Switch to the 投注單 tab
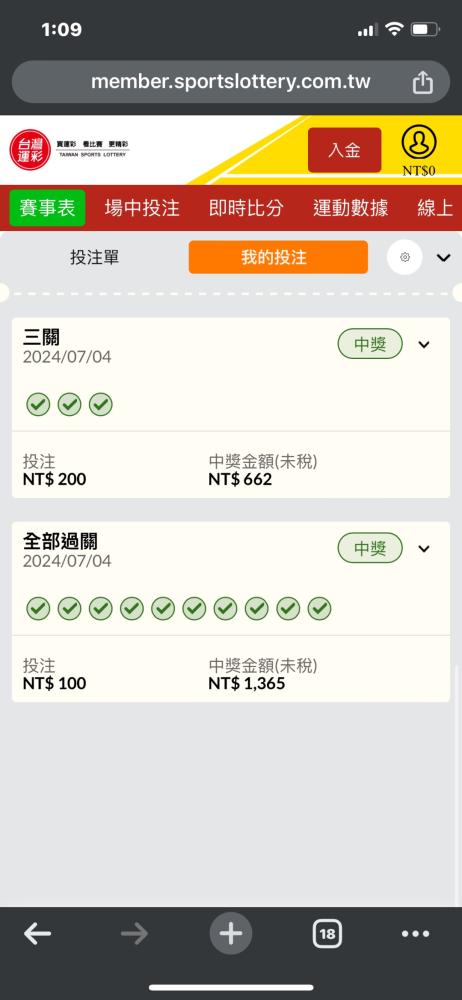 pyautogui.click(x=94, y=258)
